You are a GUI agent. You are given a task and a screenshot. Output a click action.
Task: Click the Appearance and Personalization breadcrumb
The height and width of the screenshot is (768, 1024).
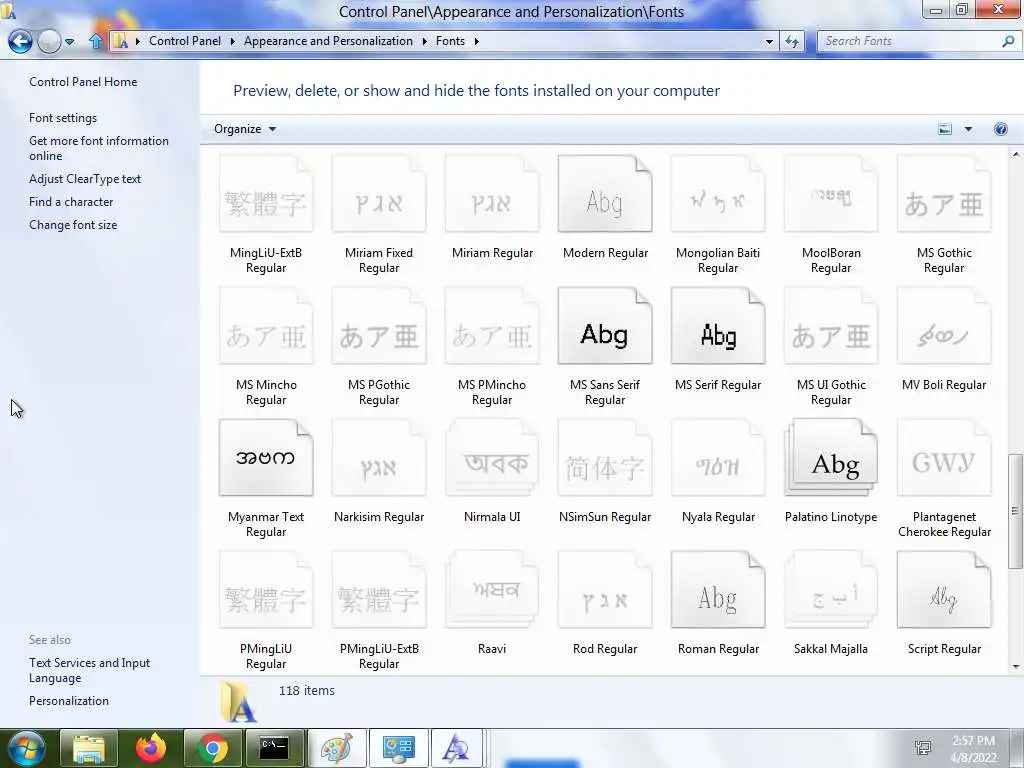(x=328, y=40)
